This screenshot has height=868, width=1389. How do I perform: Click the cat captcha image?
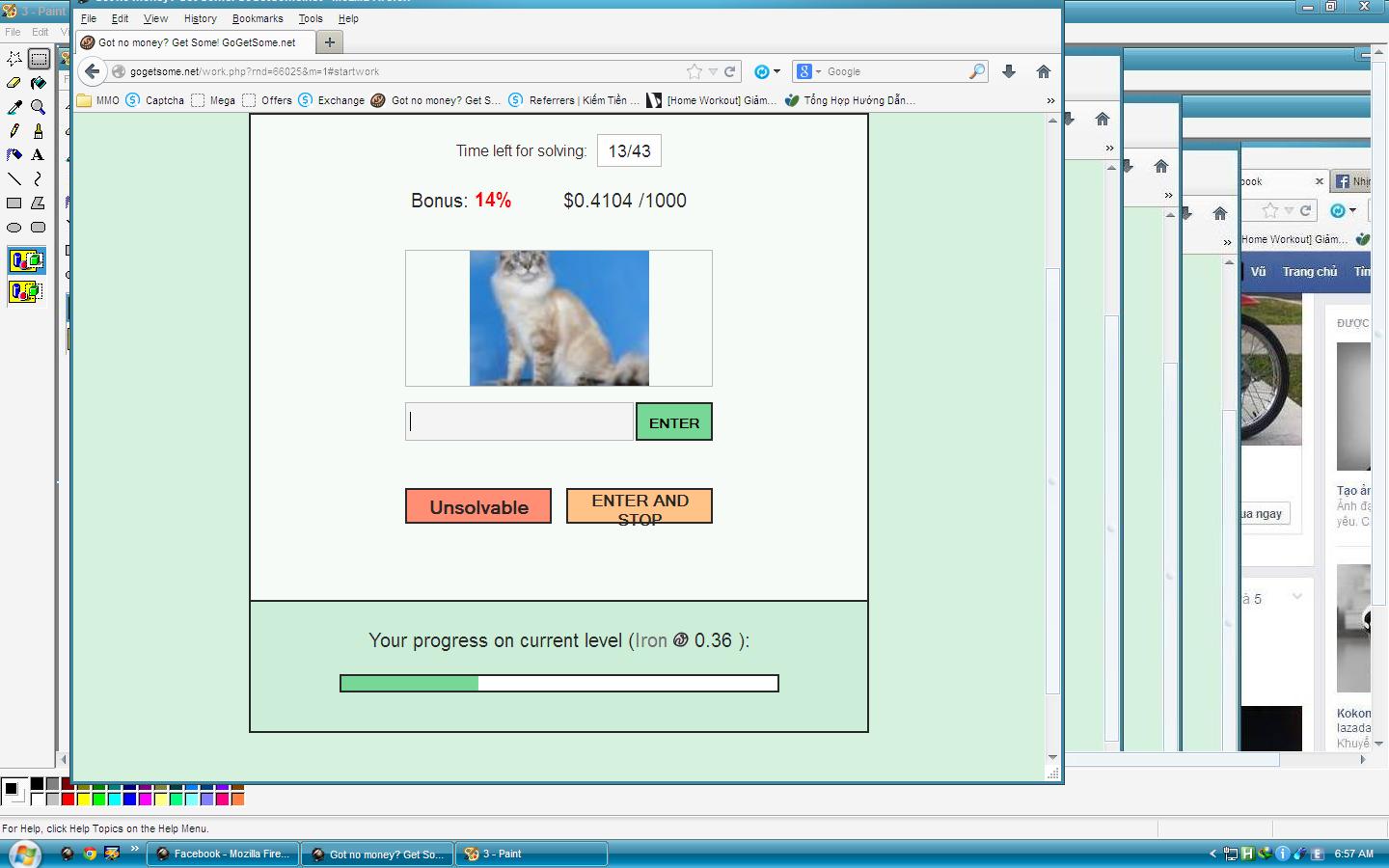pyautogui.click(x=559, y=318)
